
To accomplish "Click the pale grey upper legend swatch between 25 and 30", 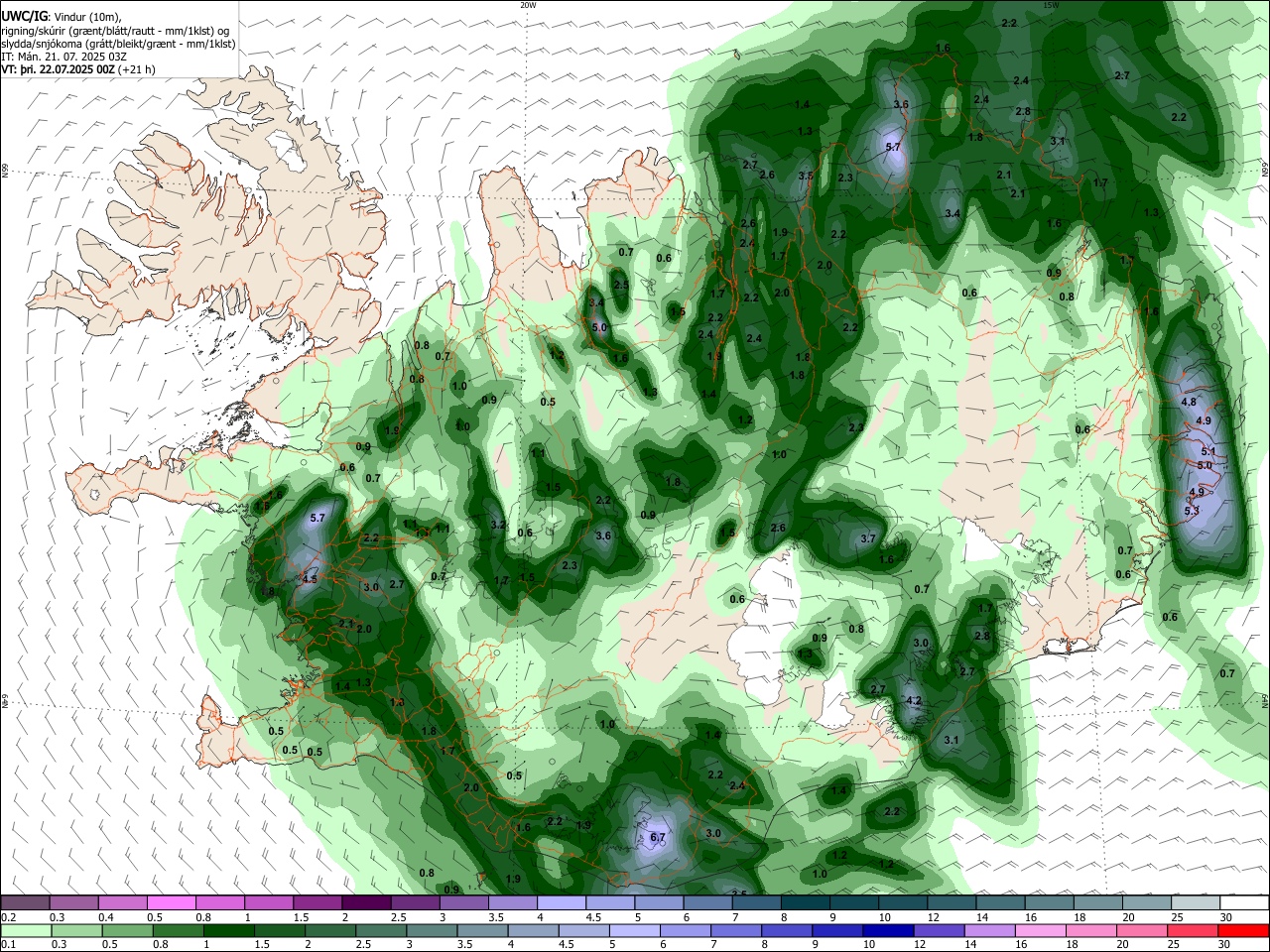I will 1196,902.
